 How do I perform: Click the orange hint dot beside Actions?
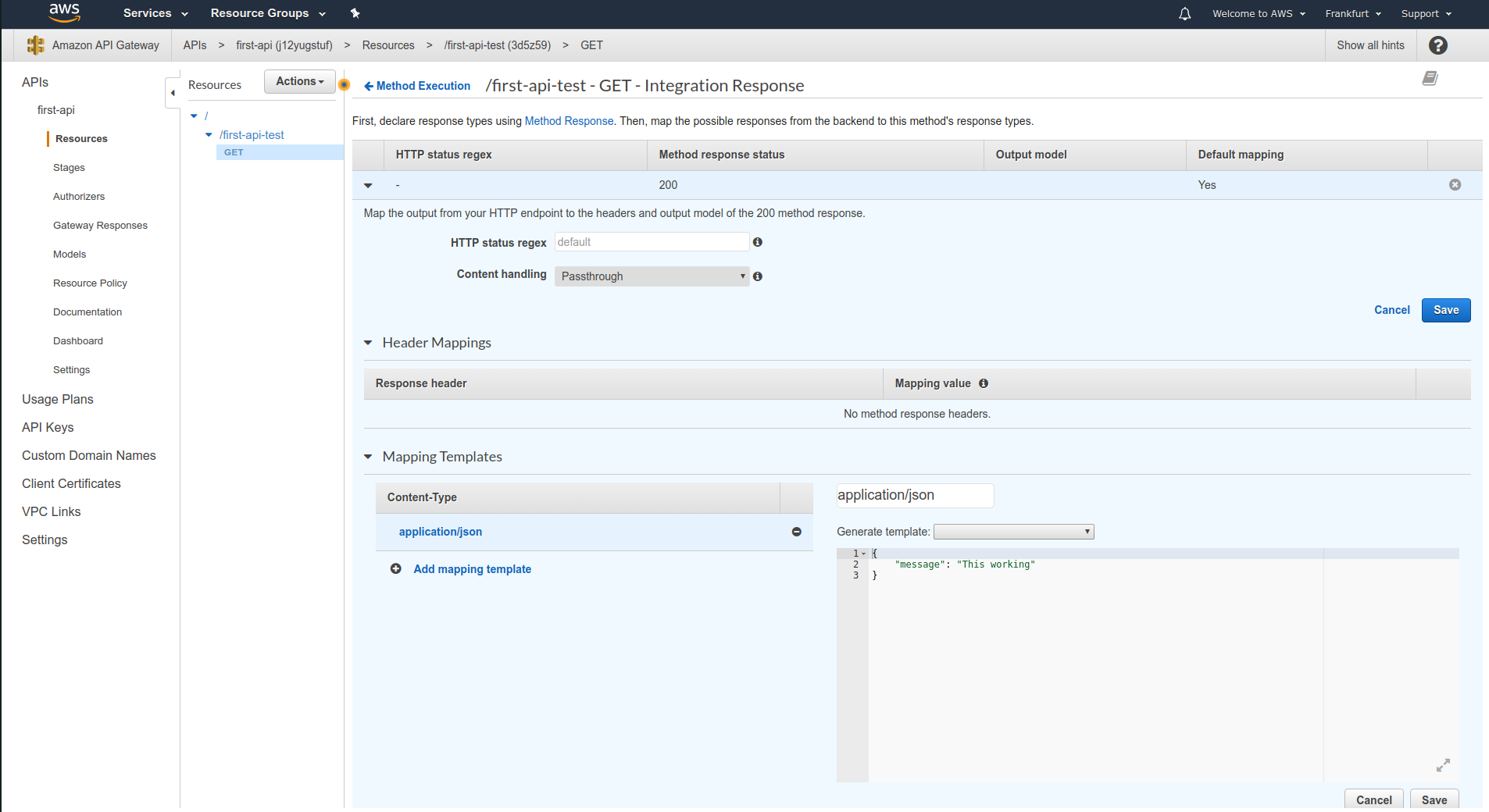(x=344, y=84)
